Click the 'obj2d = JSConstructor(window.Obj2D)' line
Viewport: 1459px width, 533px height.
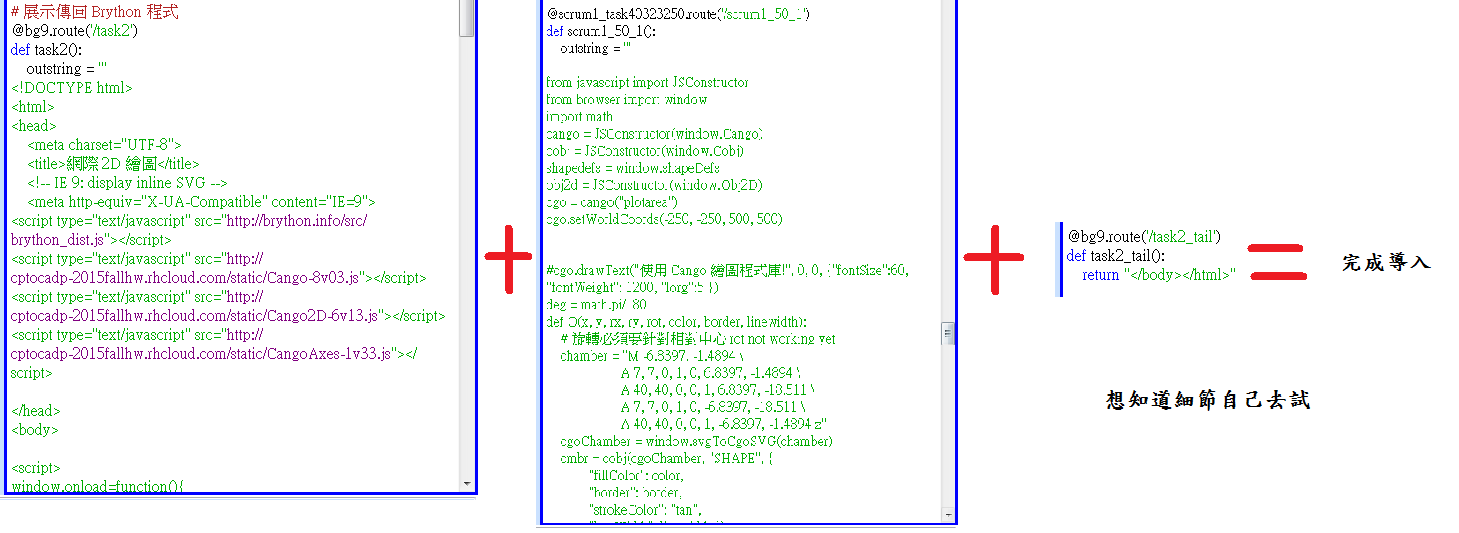pyautogui.click(x=655, y=185)
